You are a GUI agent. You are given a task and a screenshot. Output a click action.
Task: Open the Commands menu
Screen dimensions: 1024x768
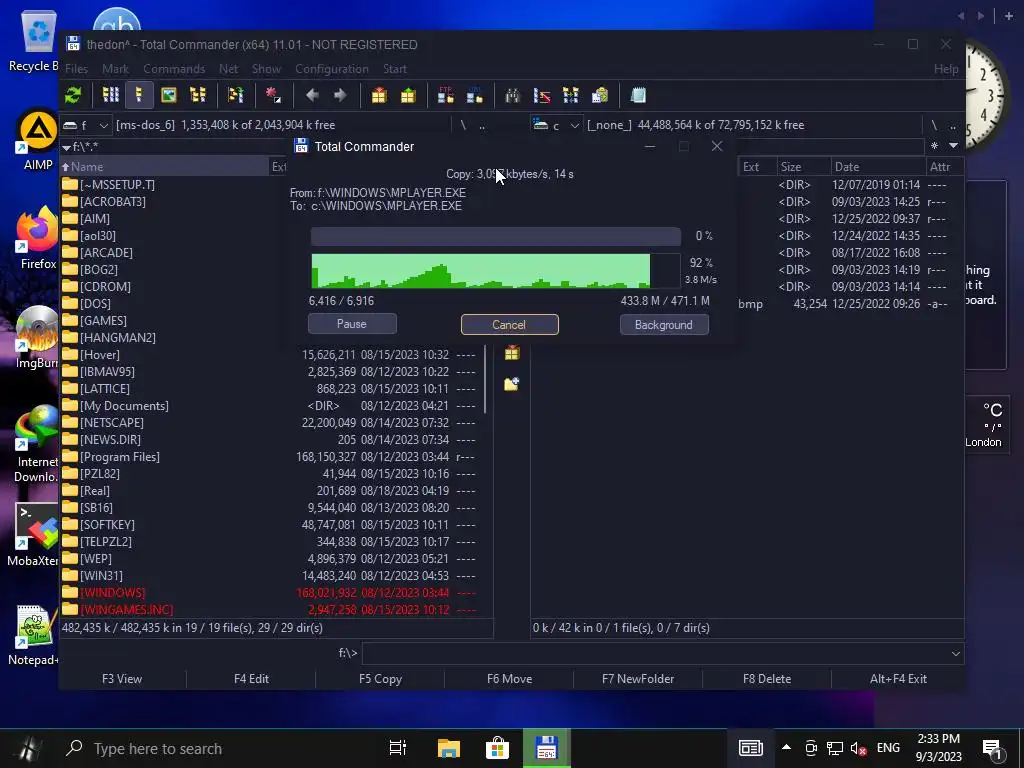pyautogui.click(x=174, y=69)
